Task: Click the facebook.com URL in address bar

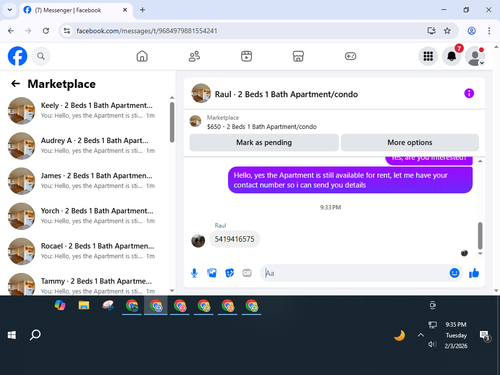Action: (147, 31)
